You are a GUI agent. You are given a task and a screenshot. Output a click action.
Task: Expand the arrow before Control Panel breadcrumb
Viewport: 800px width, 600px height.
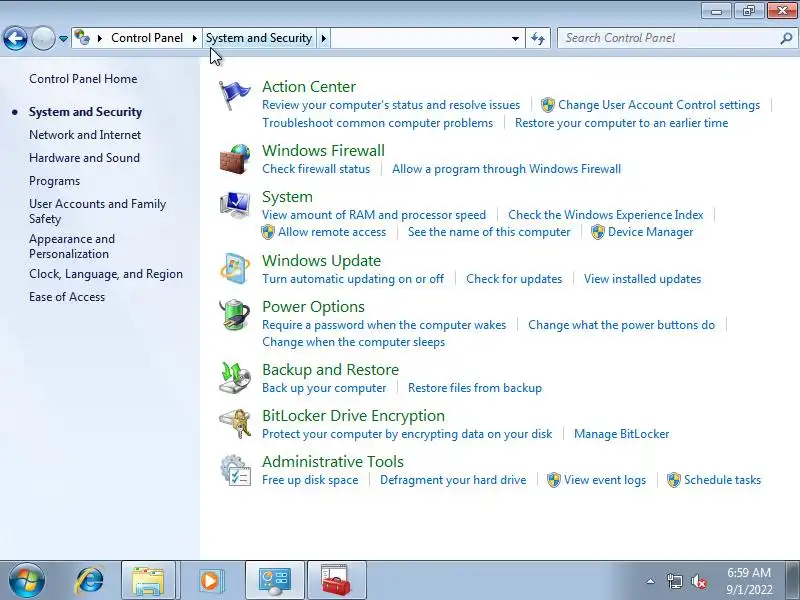(99, 38)
